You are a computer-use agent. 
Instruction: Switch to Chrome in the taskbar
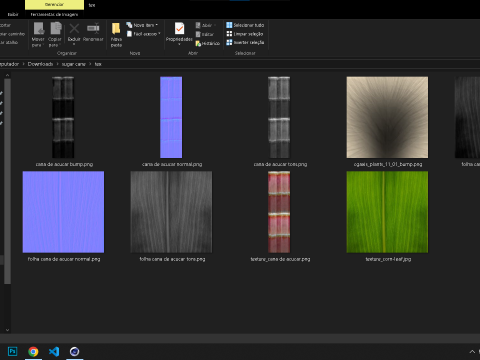click(33, 351)
